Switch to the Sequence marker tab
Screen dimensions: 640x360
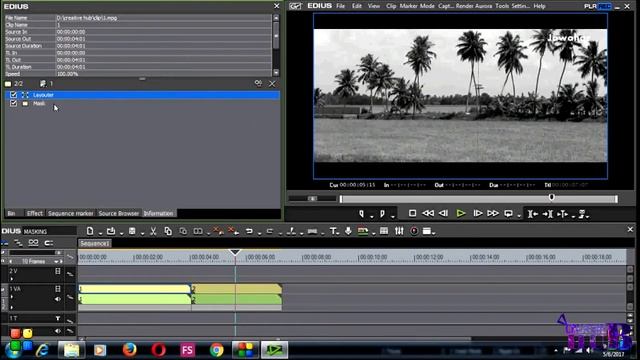pos(71,213)
